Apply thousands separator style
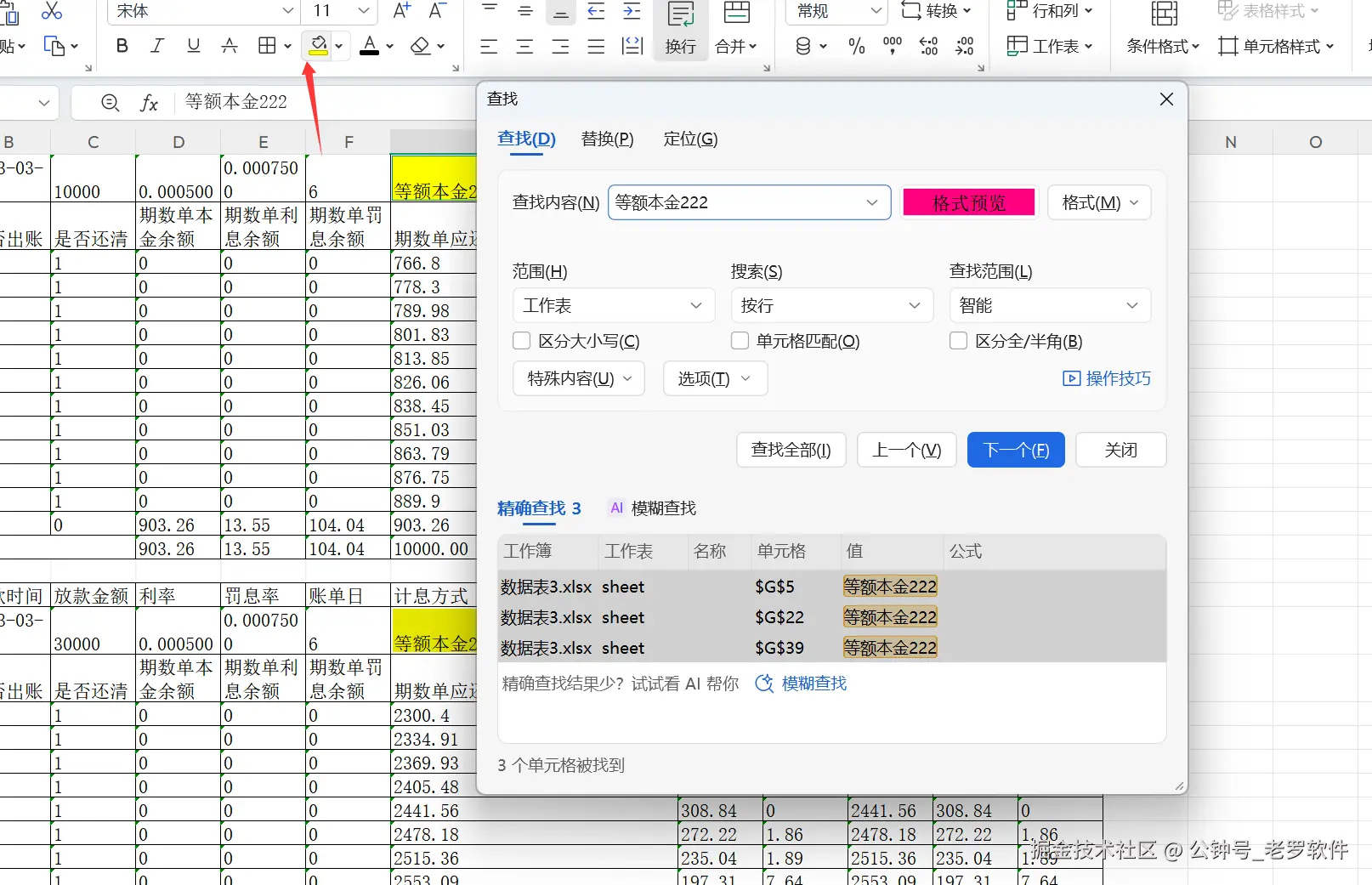This screenshot has height=885, width=1372. point(893,47)
